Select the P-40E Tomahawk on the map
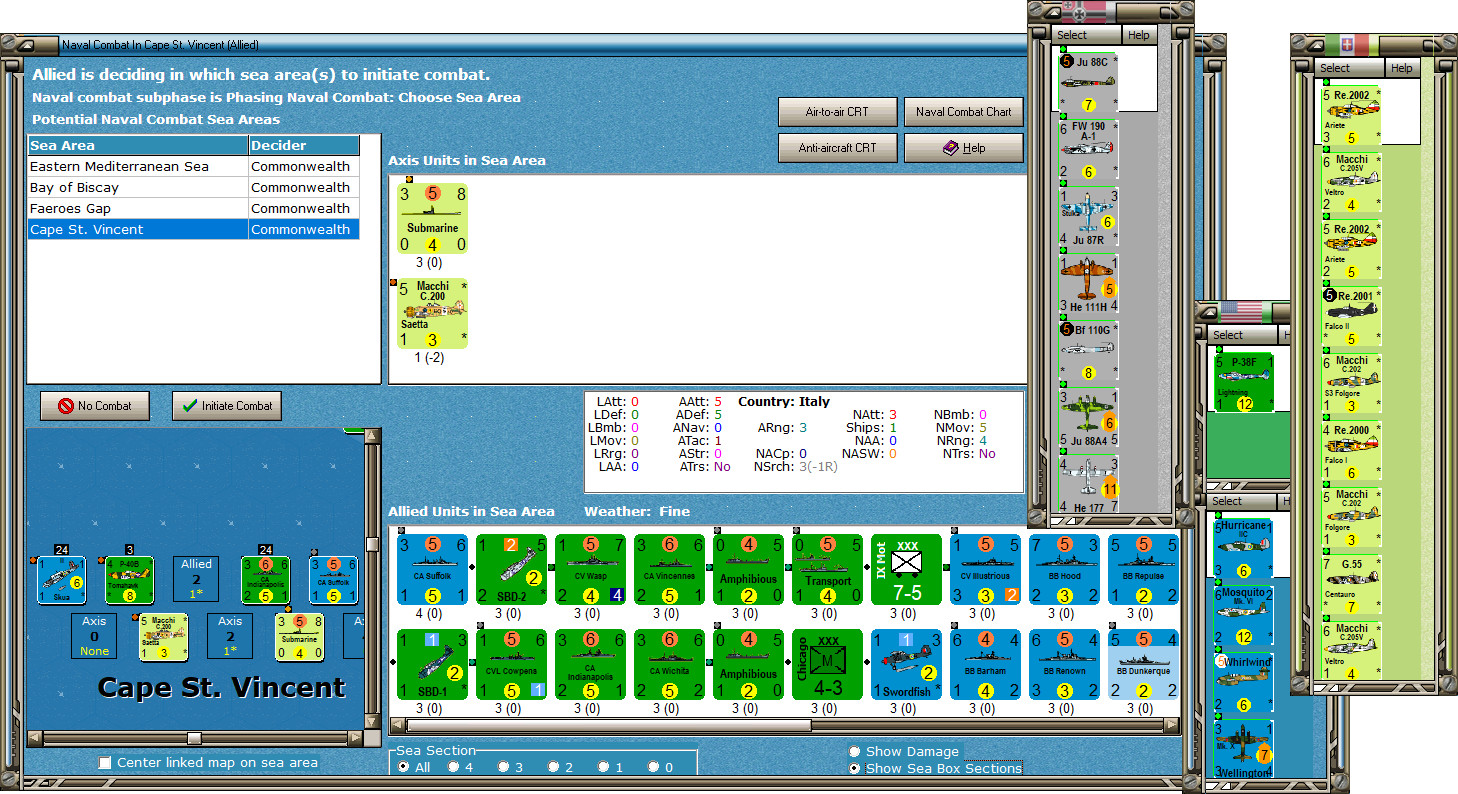The width and height of the screenshot is (1458, 794). click(x=130, y=581)
